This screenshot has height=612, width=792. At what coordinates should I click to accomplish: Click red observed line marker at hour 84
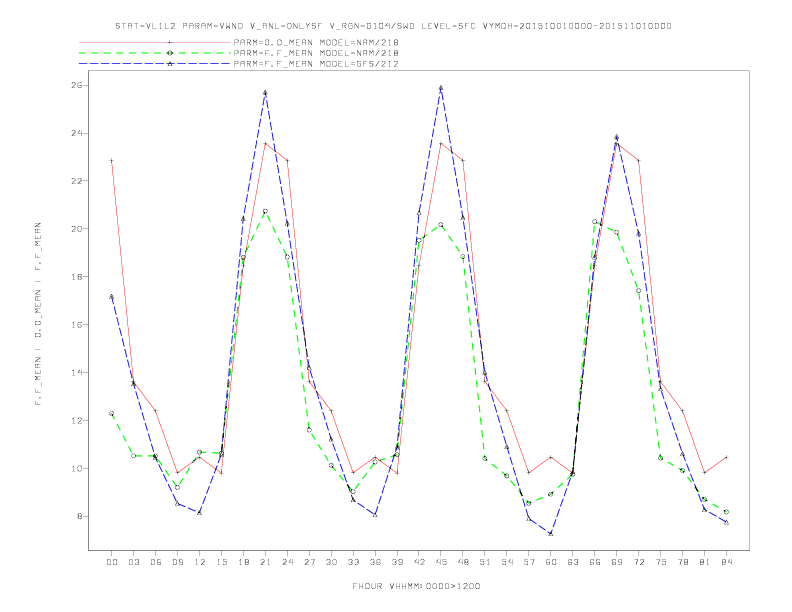726,457
